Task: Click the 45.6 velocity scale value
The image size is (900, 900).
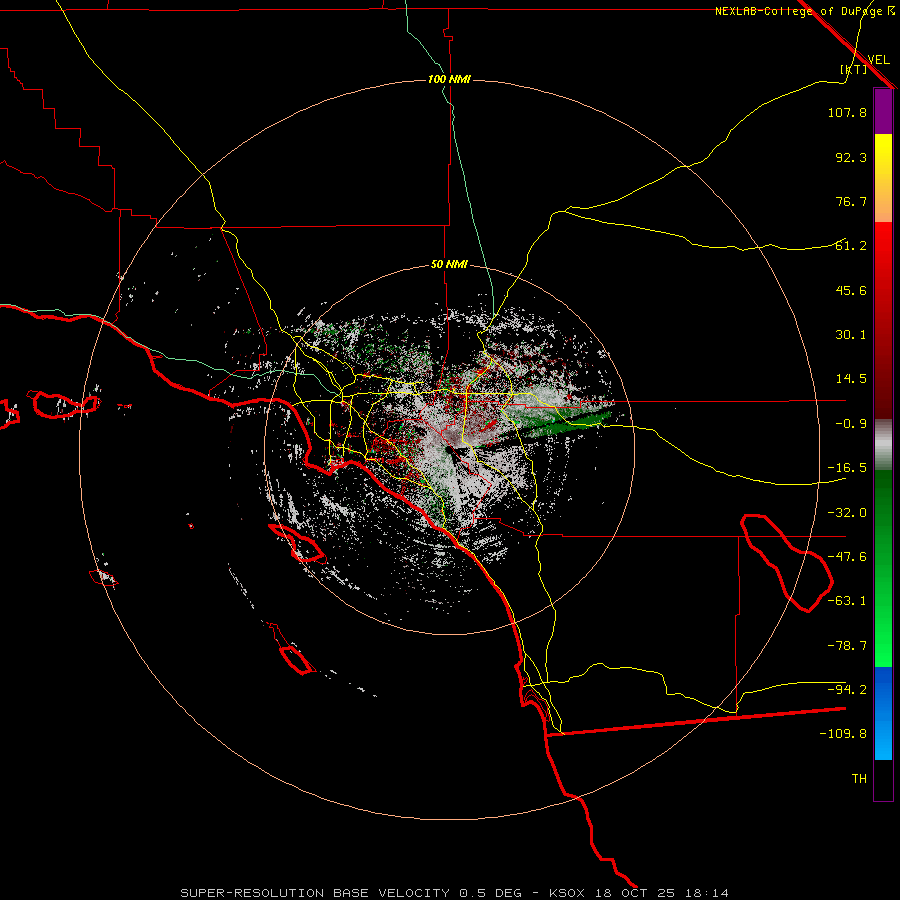Action: [851, 290]
